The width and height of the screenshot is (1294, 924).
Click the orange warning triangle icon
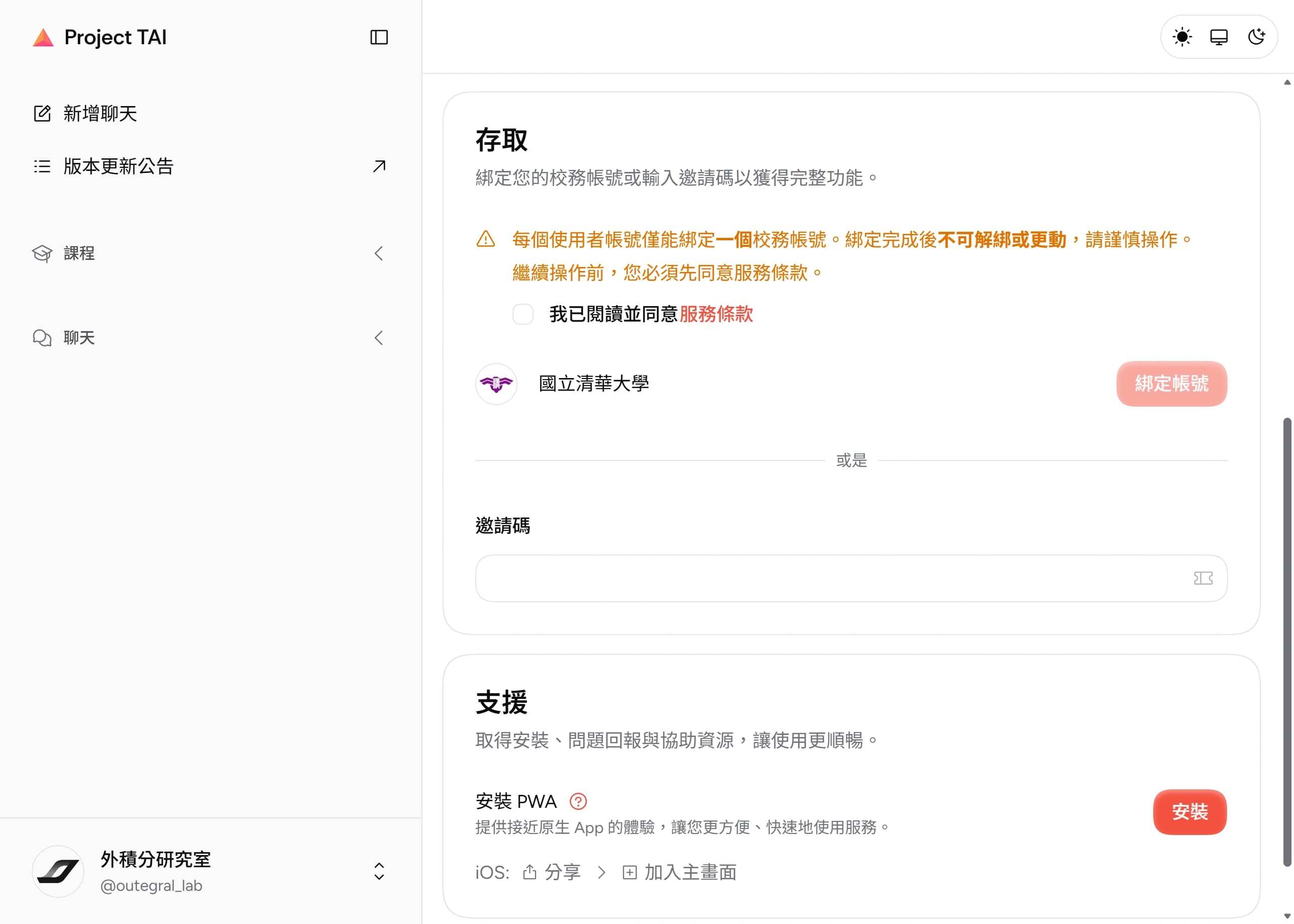485,239
